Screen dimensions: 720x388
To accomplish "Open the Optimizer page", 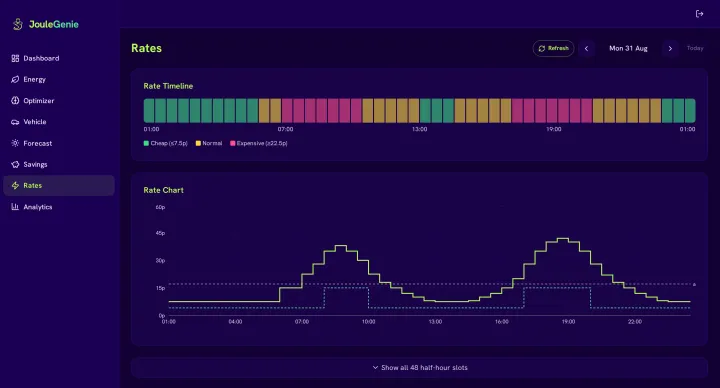I will pos(59,101).
